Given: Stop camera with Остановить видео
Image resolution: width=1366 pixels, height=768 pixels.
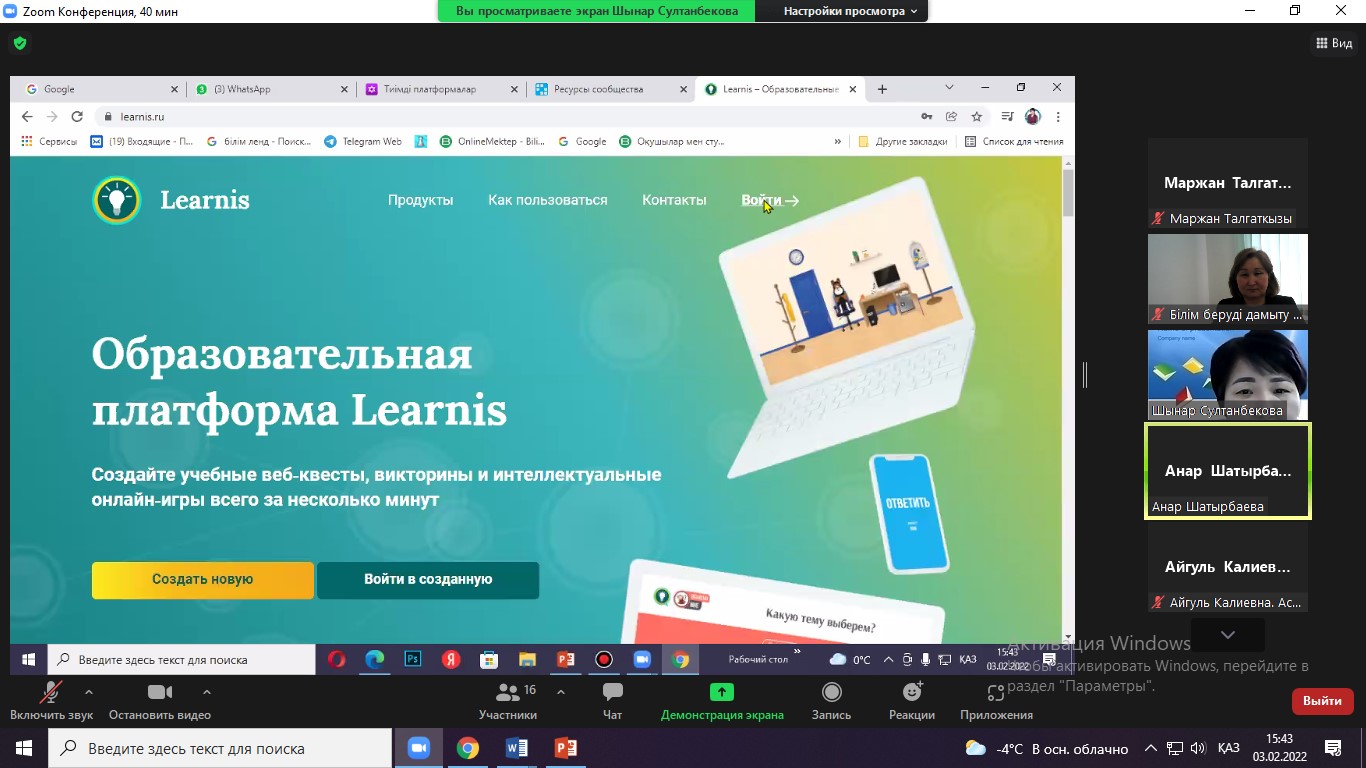Looking at the screenshot, I should [x=160, y=701].
